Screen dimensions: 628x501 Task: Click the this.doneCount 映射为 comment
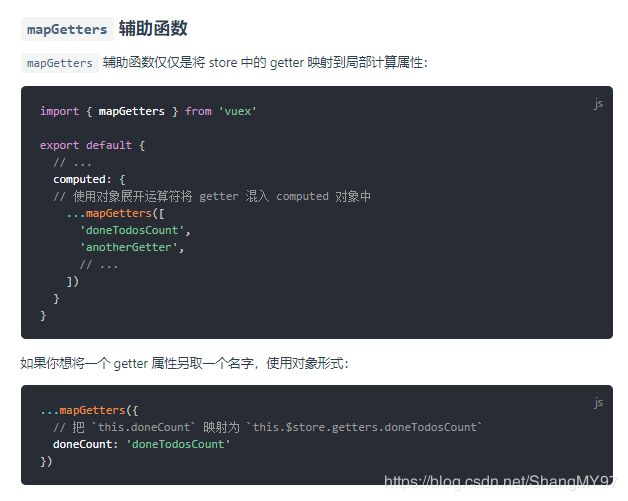pos(268,427)
